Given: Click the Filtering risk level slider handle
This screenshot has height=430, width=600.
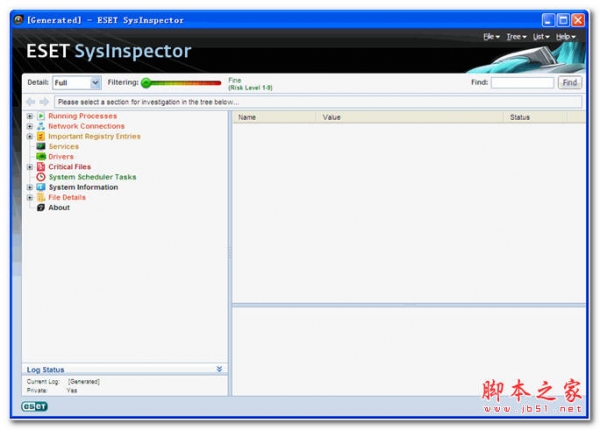Looking at the screenshot, I should pyautogui.click(x=146, y=83).
